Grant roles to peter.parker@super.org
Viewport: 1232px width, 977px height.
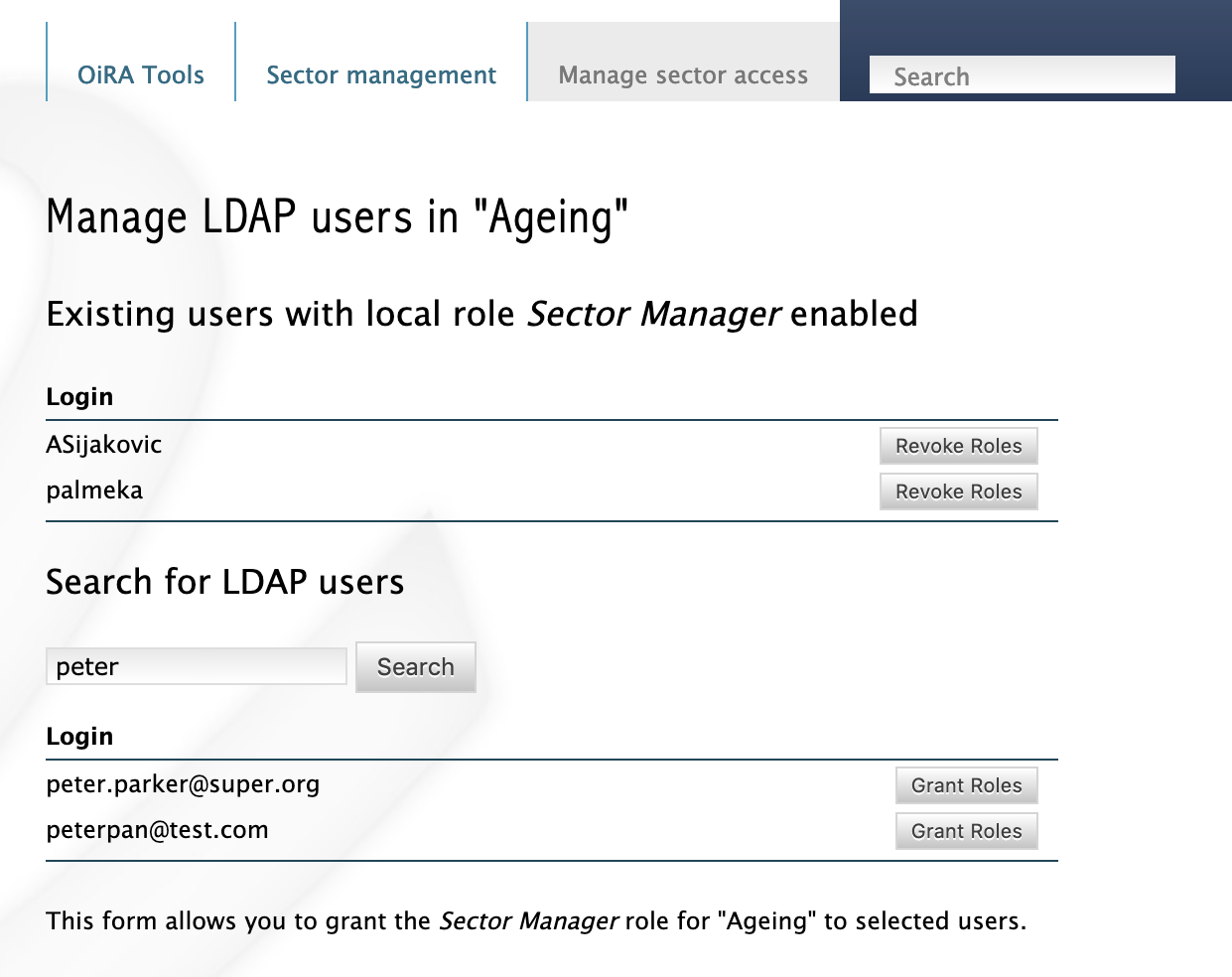pyautogui.click(x=966, y=785)
